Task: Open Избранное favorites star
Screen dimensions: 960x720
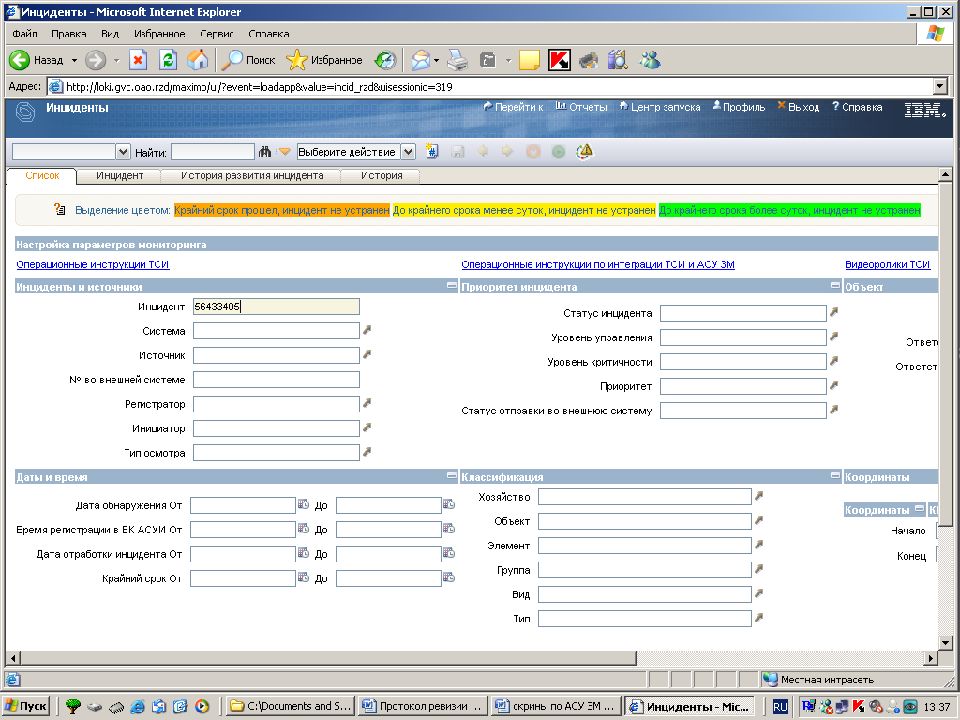Action: (324, 60)
